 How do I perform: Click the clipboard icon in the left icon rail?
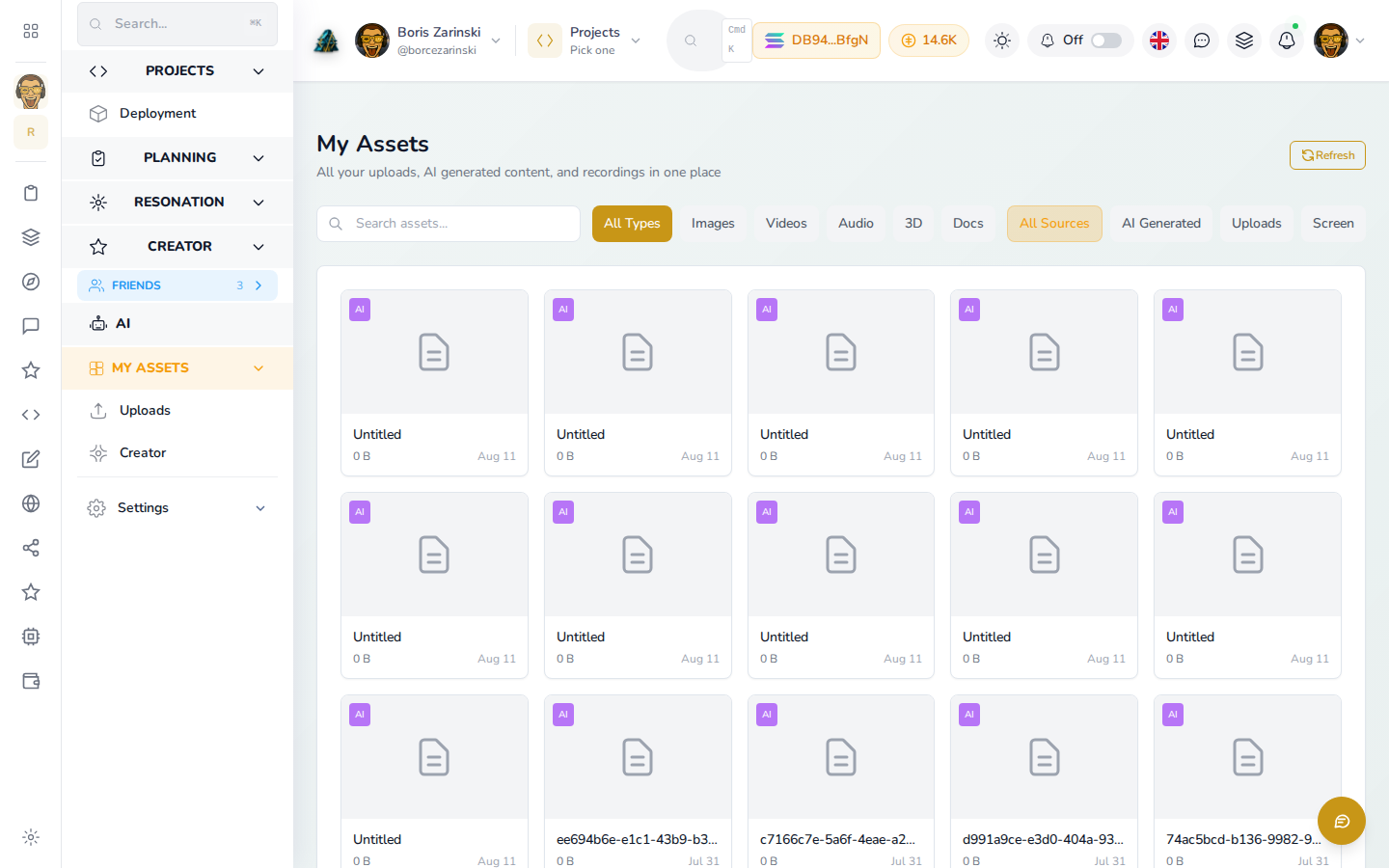click(x=31, y=193)
